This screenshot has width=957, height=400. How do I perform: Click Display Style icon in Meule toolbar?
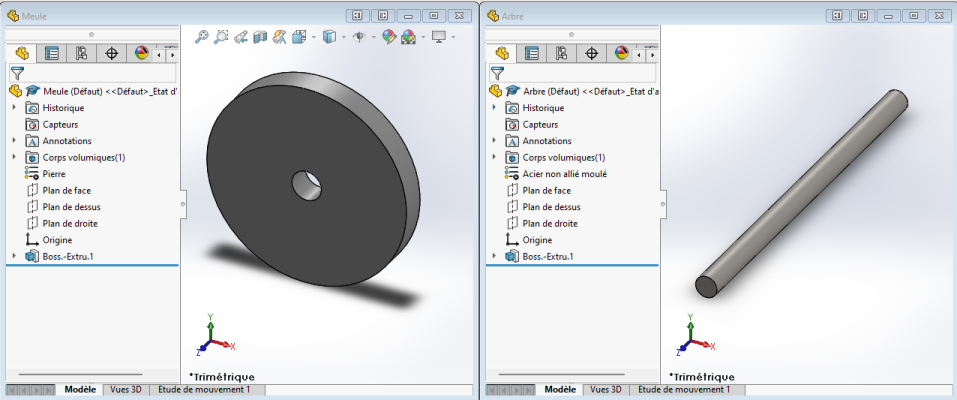tap(330, 37)
